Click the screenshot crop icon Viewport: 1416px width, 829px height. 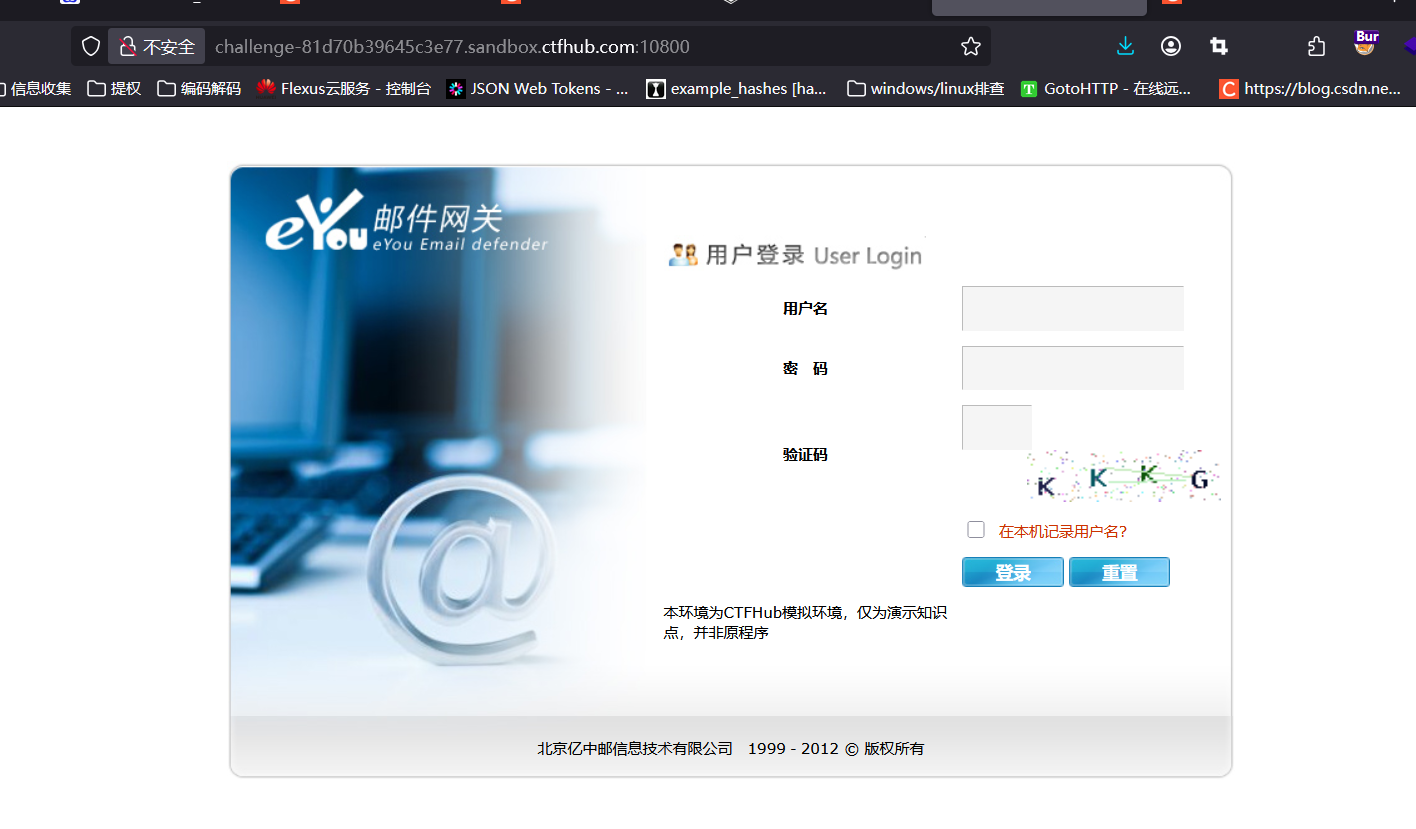[x=1218, y=46]
